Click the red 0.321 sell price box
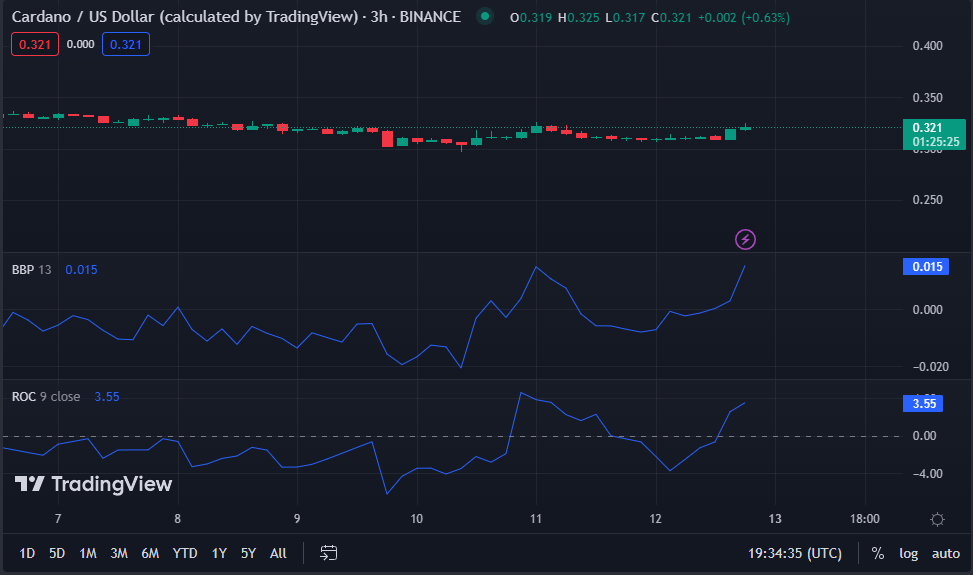973x575 pixels. tap(35, 45)
